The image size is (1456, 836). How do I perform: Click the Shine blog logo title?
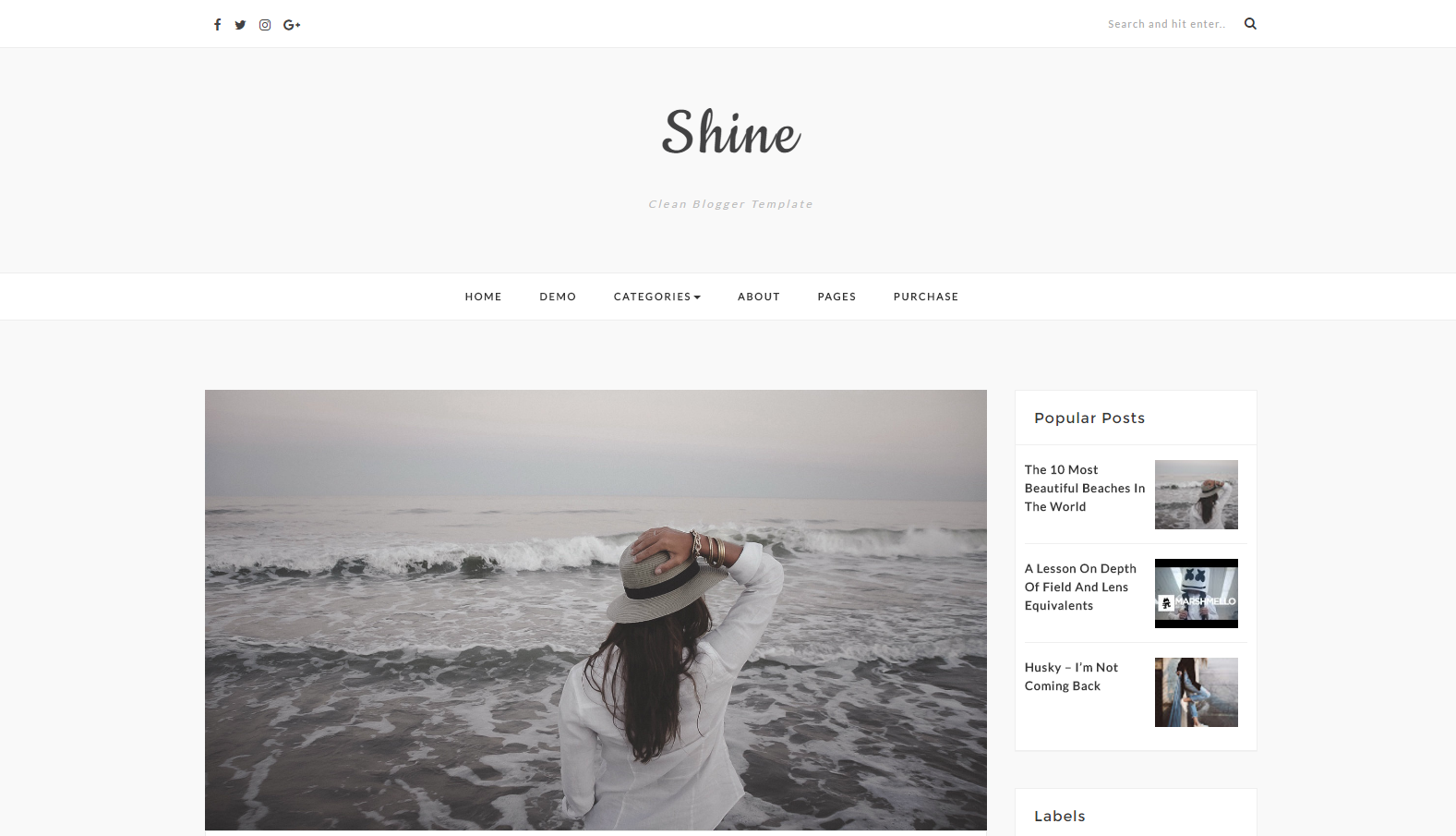[x=730, y=131]
